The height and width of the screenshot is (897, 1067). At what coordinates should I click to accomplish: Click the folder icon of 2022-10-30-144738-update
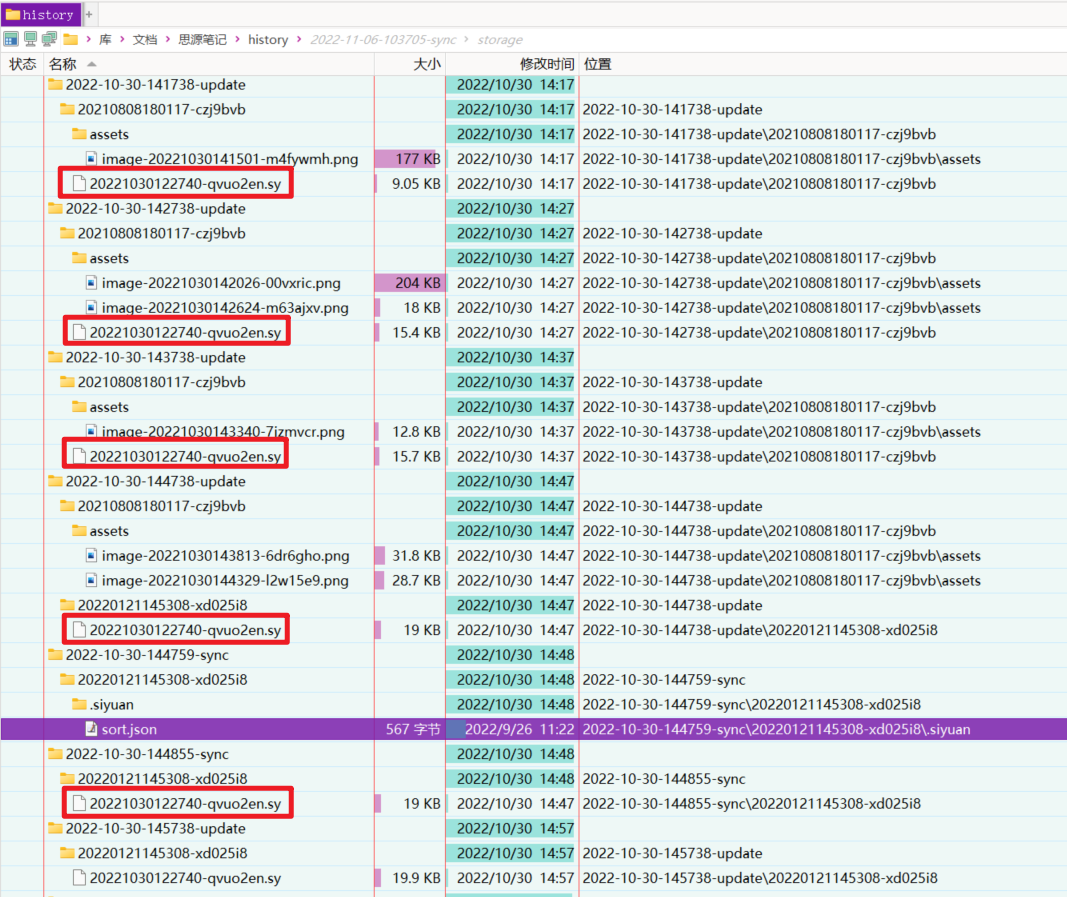(x=56, y=481)
